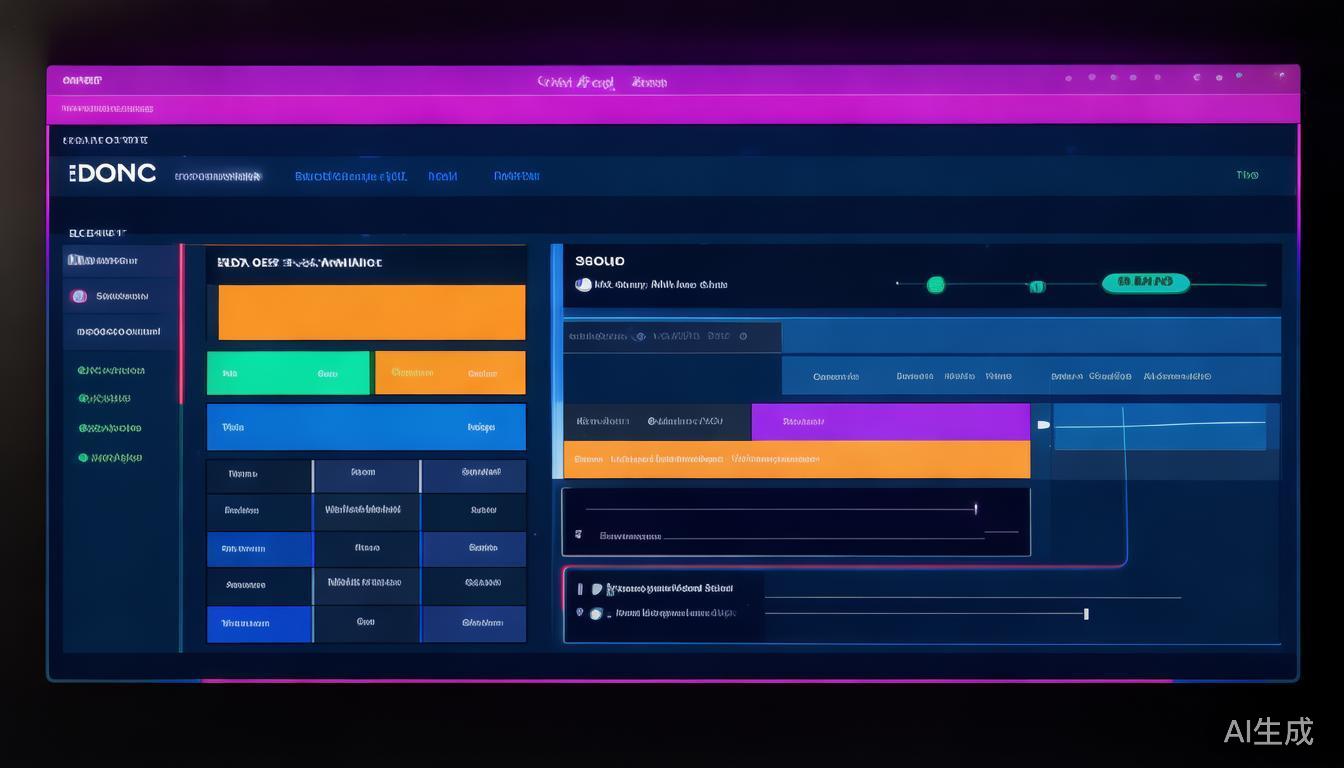
Task: Open the first blue navigation tab beside DONC
Action: point(350,176)
